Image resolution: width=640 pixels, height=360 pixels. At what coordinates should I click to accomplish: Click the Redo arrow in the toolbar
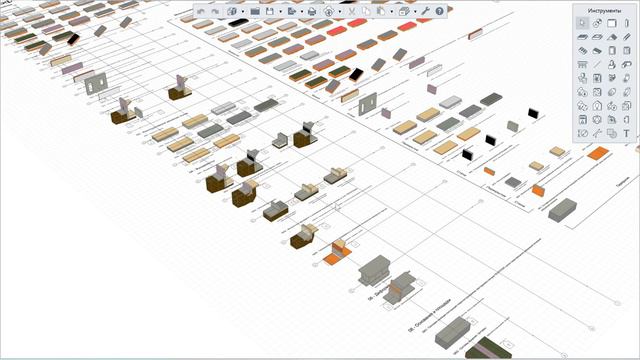(215, 11)
